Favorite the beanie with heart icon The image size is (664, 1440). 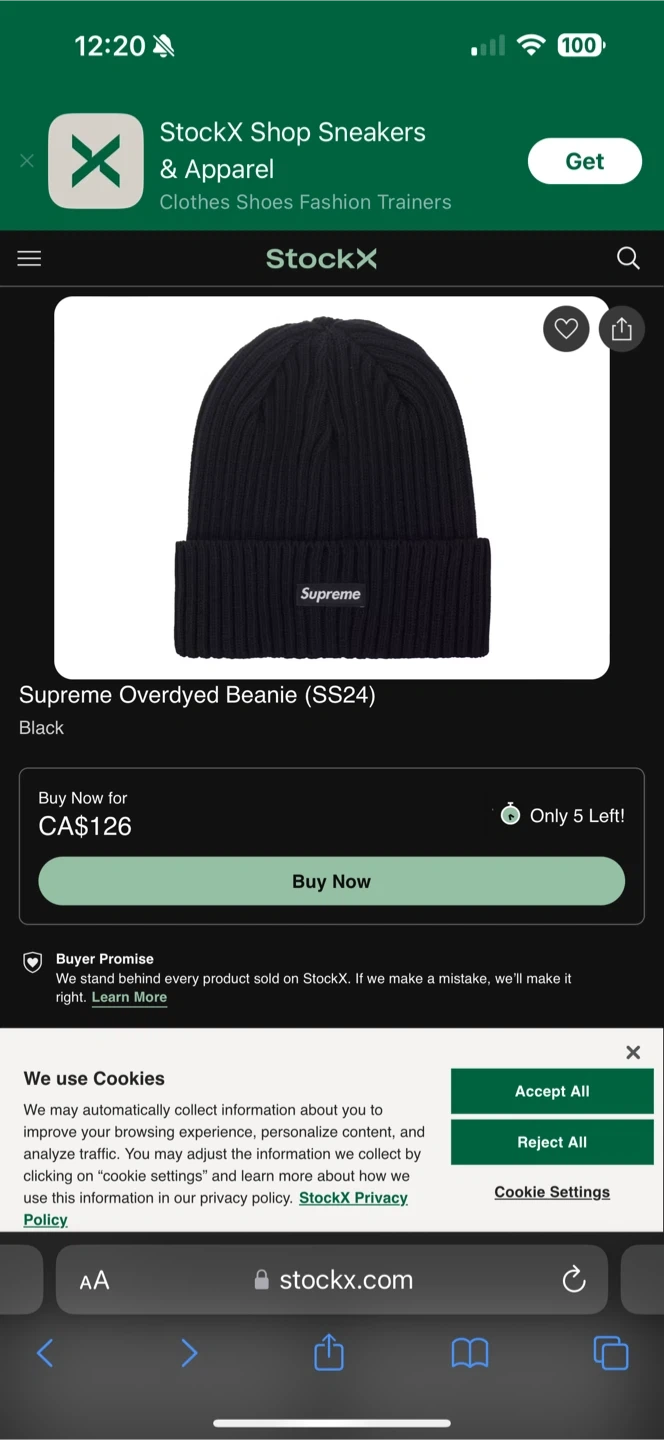point(566,328)
